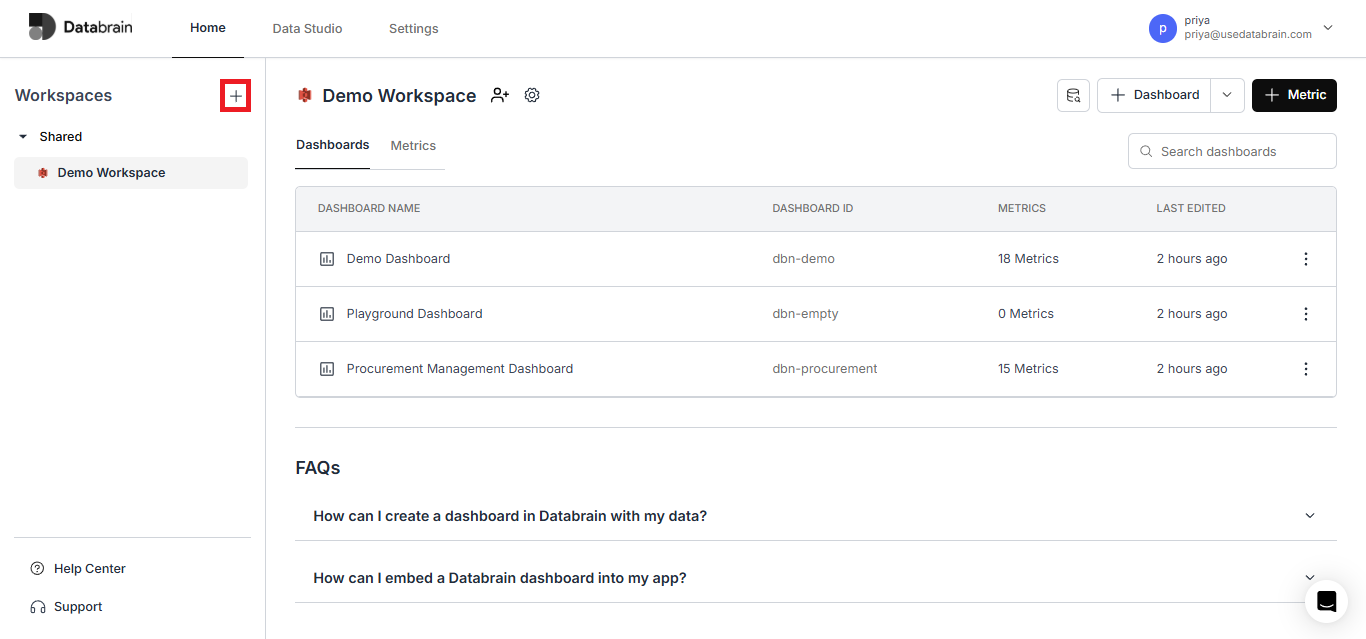Open the chat widget bubble
The height and width of the screenshot is (639, 1366).
click(1327, 601)
